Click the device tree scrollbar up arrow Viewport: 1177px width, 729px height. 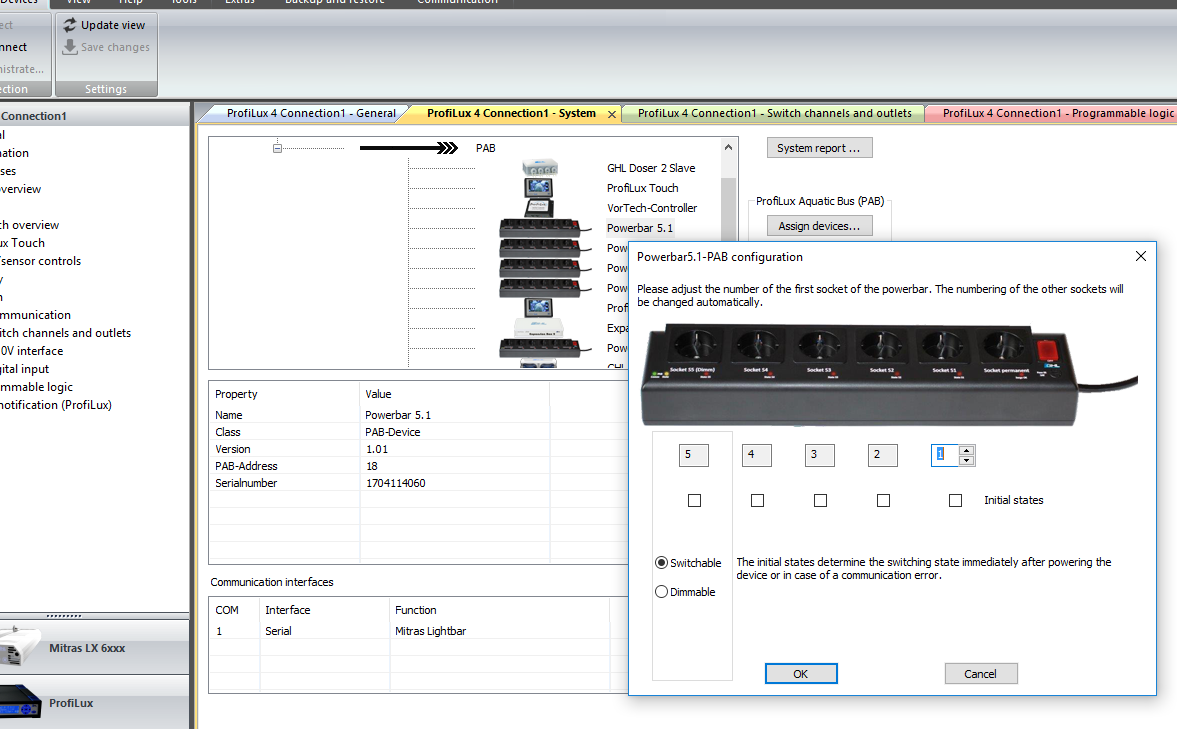tap(728, 147)
